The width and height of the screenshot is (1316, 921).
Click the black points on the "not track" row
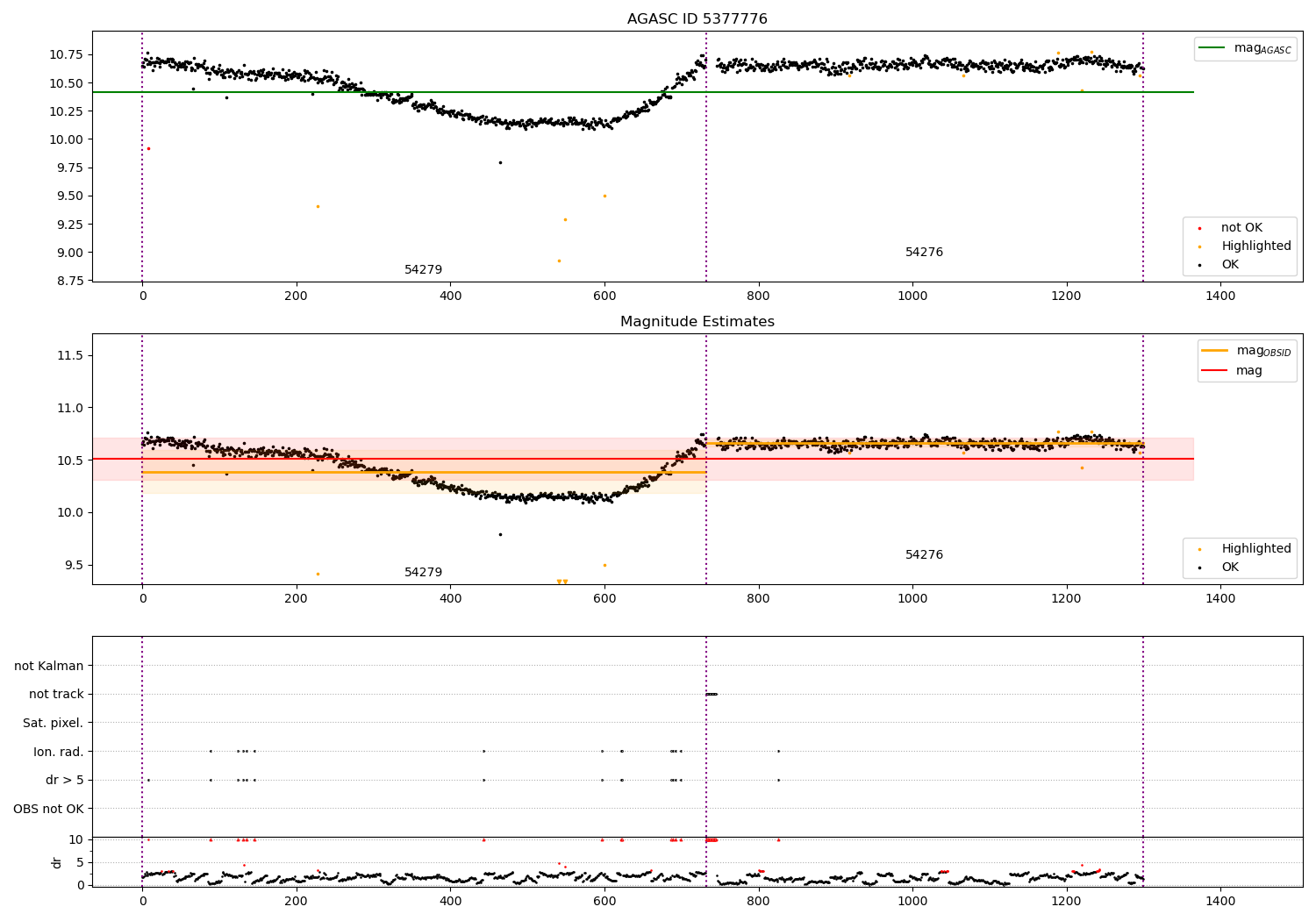[712, 694]
